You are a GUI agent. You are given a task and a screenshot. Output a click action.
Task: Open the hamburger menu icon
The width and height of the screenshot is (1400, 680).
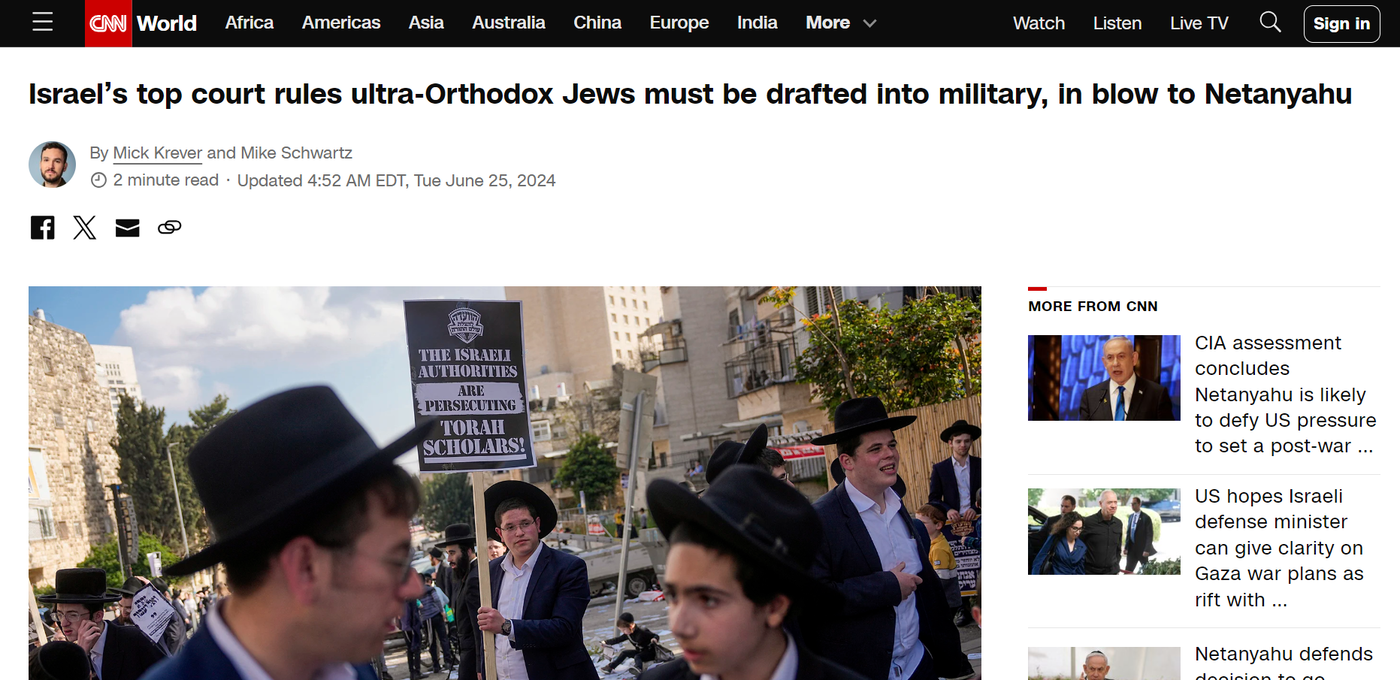42,22
